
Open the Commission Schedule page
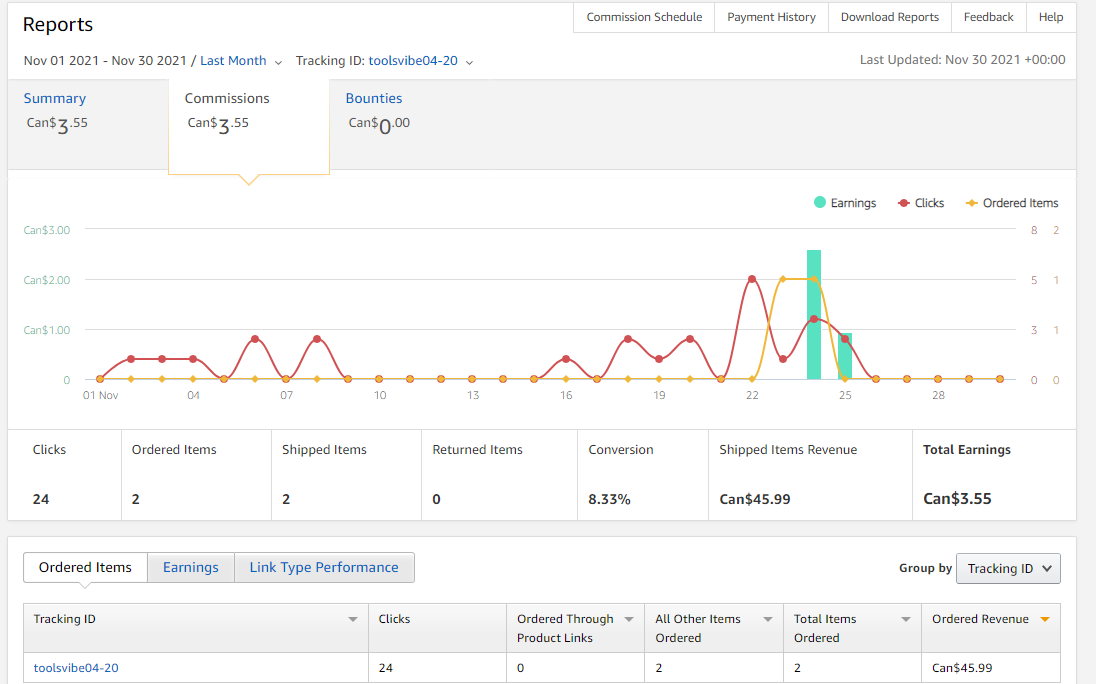point(644,17)
